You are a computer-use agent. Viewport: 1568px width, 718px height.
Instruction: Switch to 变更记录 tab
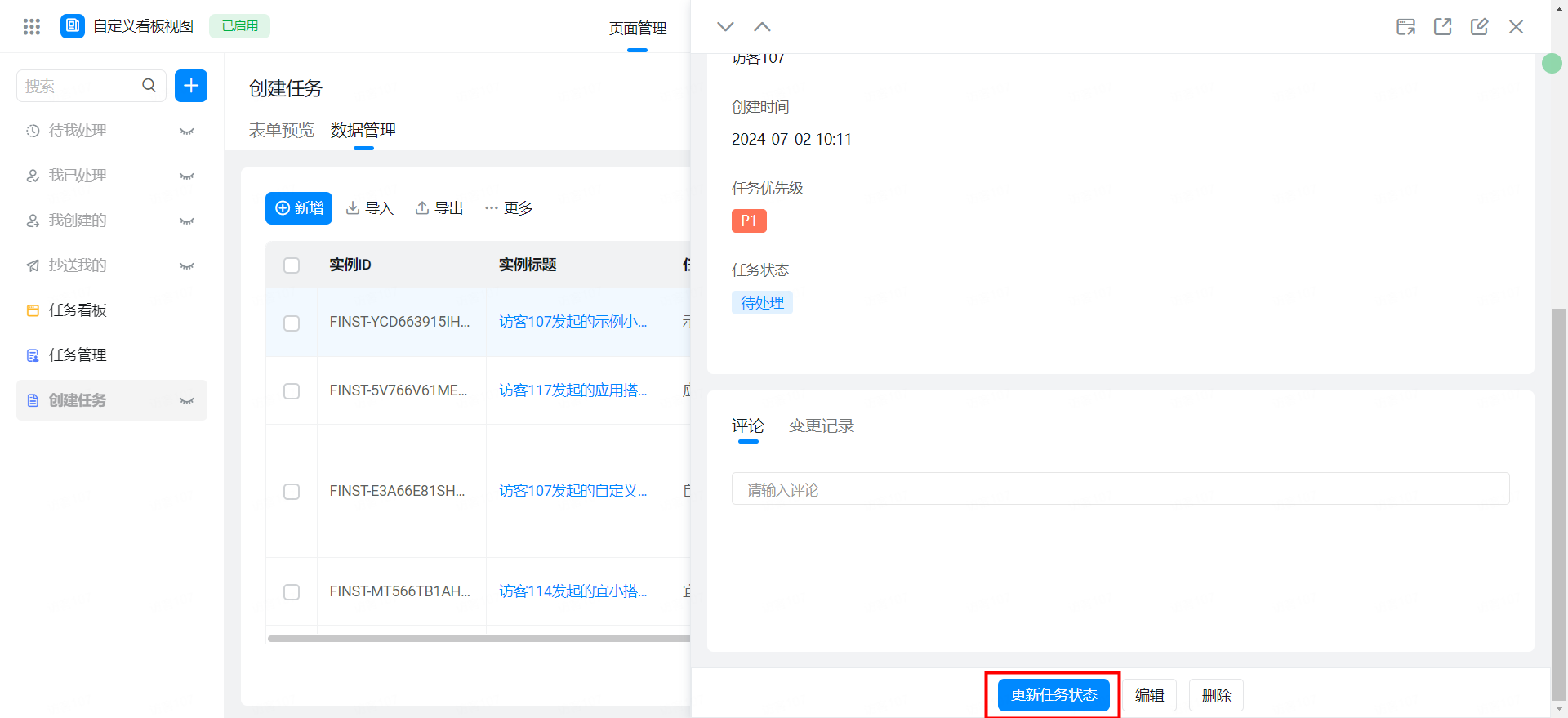tap(822, 426)
